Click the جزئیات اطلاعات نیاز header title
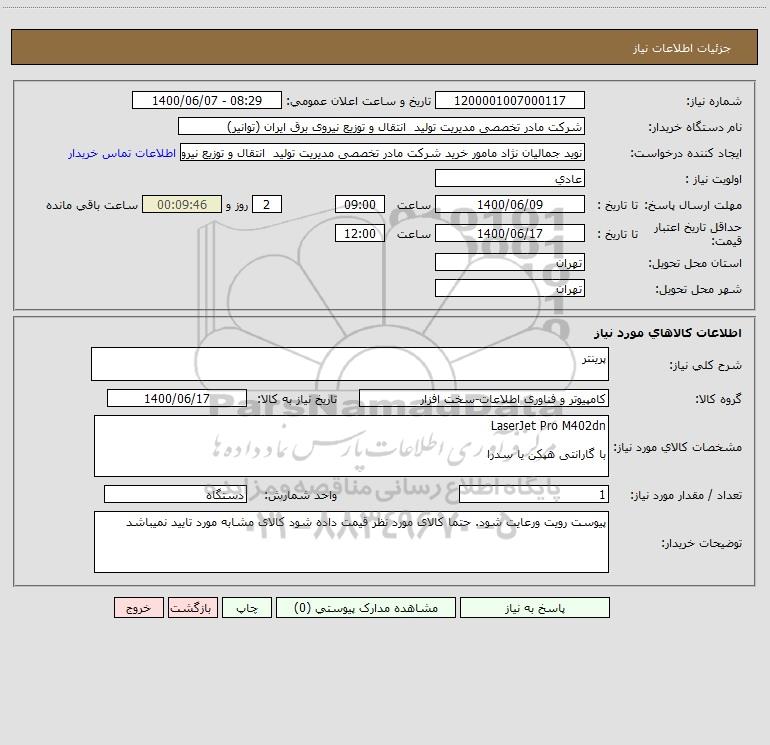The image size is (770, 745). pyautogui.click(x=682, y=48)
